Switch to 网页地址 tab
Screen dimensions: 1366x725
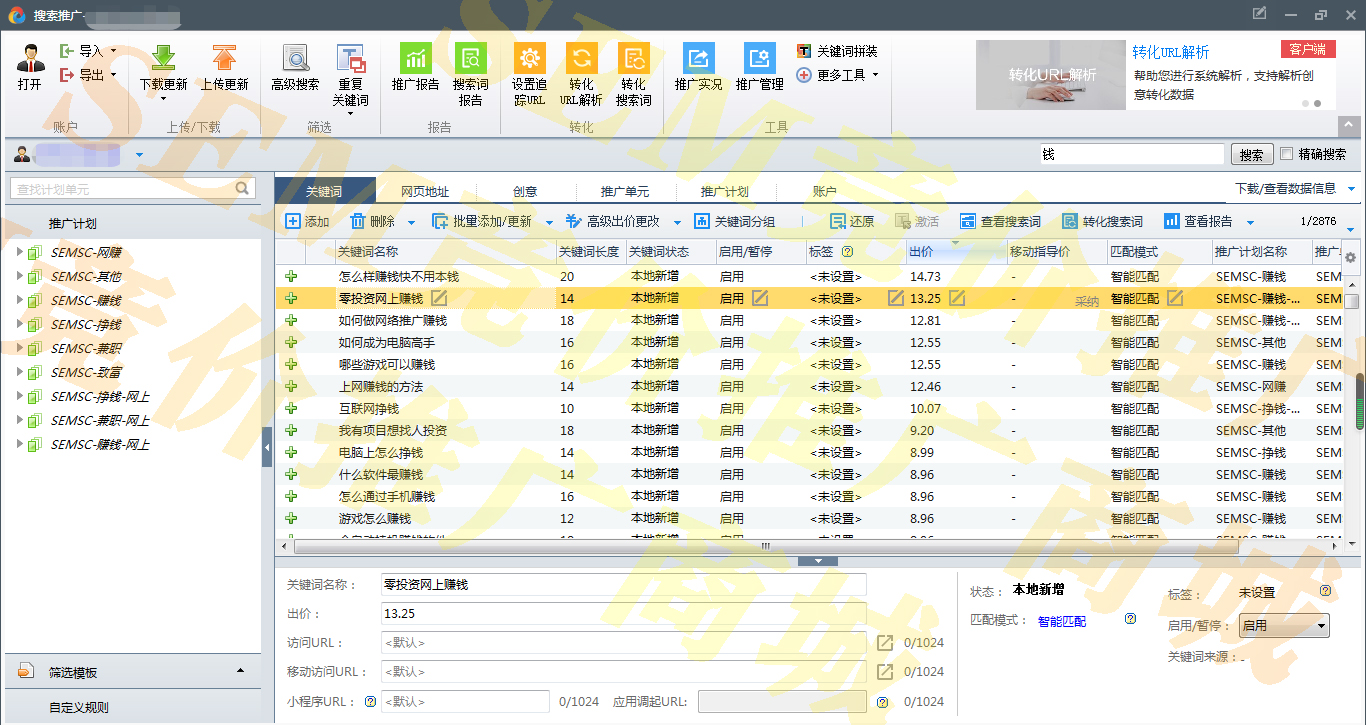click(425, 192)
